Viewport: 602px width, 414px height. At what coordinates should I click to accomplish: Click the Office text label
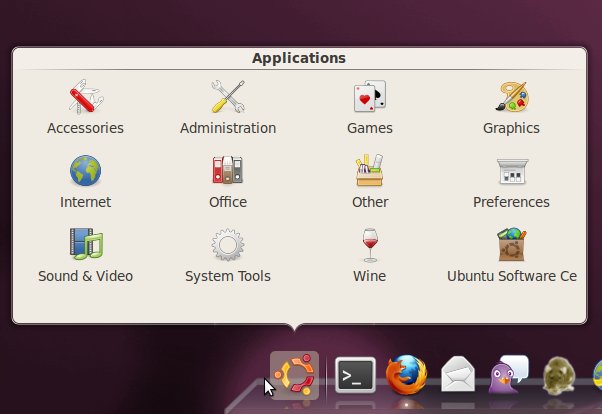point(228,202)
